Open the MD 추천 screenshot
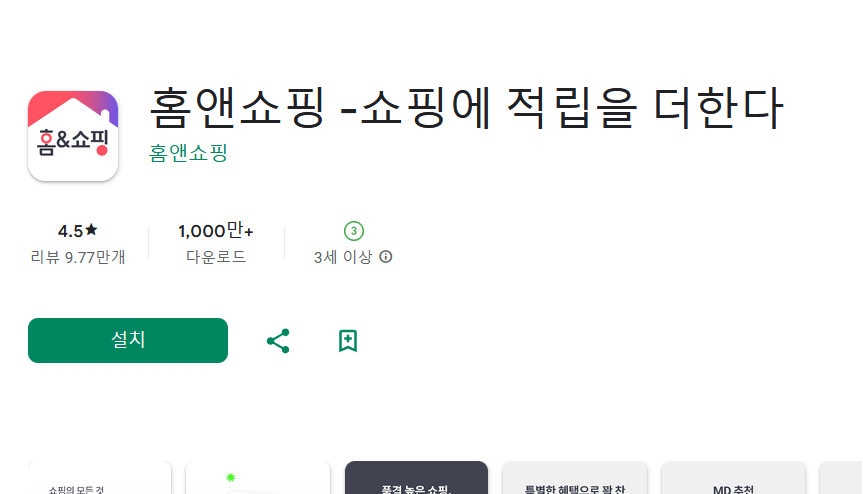Screen dimensions: 863x494 733,477
